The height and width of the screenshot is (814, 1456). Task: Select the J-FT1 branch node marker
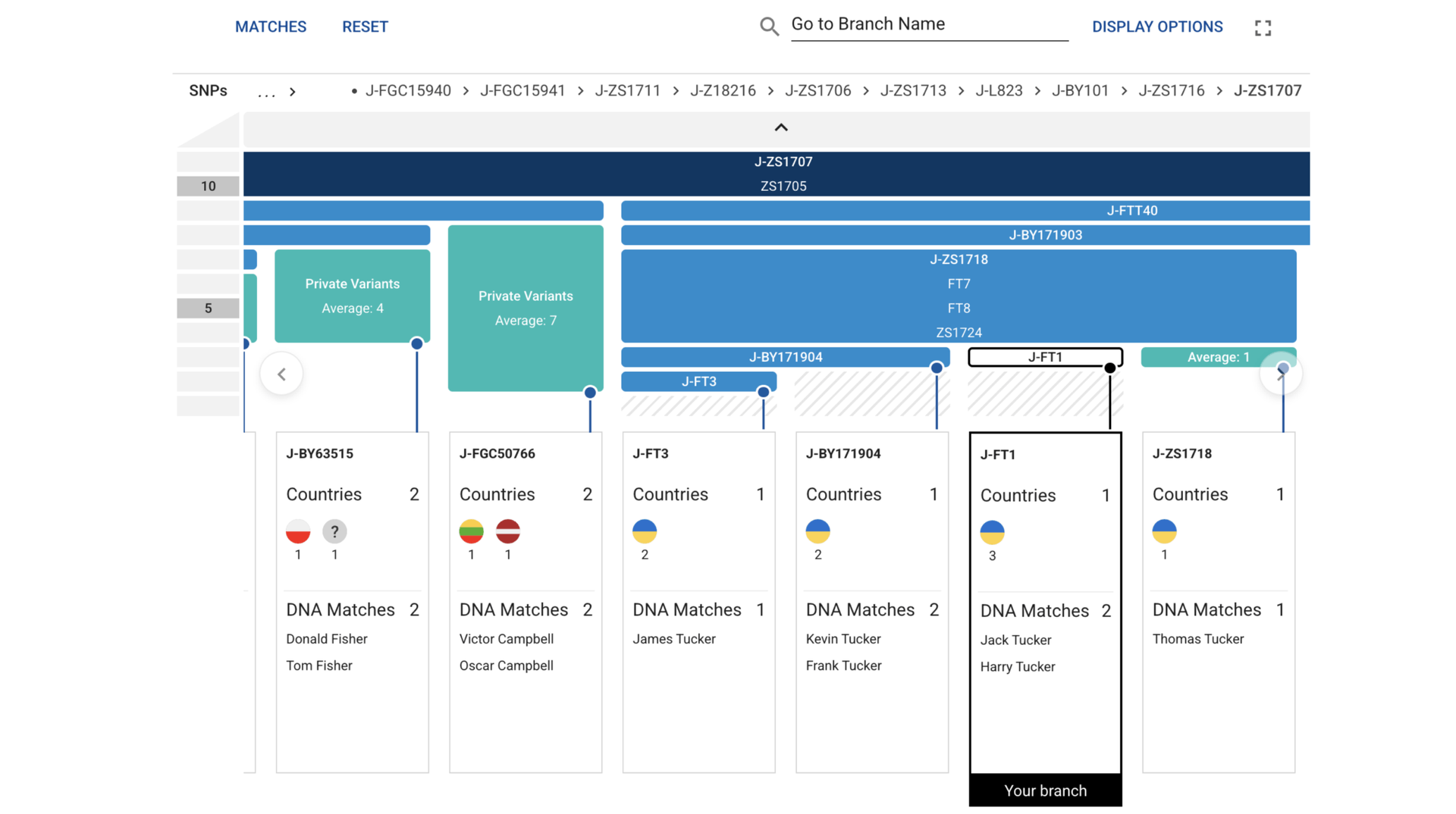point(1109,368)
